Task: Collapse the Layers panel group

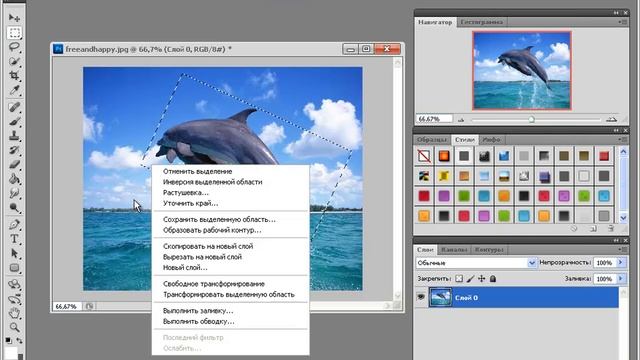Action: click(x=616, y=240)
